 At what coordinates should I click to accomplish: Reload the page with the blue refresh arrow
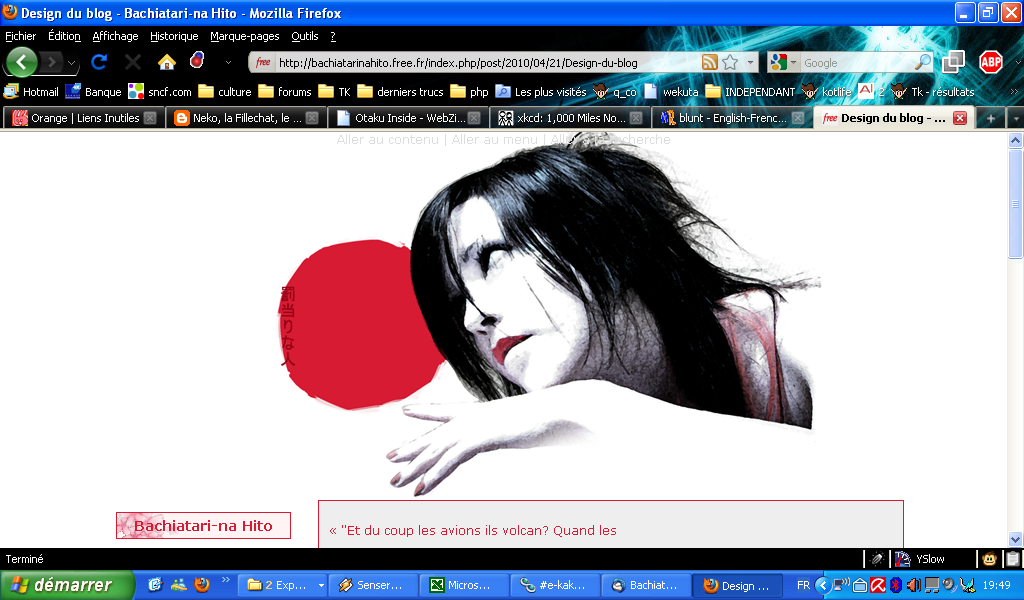[99, 62]
